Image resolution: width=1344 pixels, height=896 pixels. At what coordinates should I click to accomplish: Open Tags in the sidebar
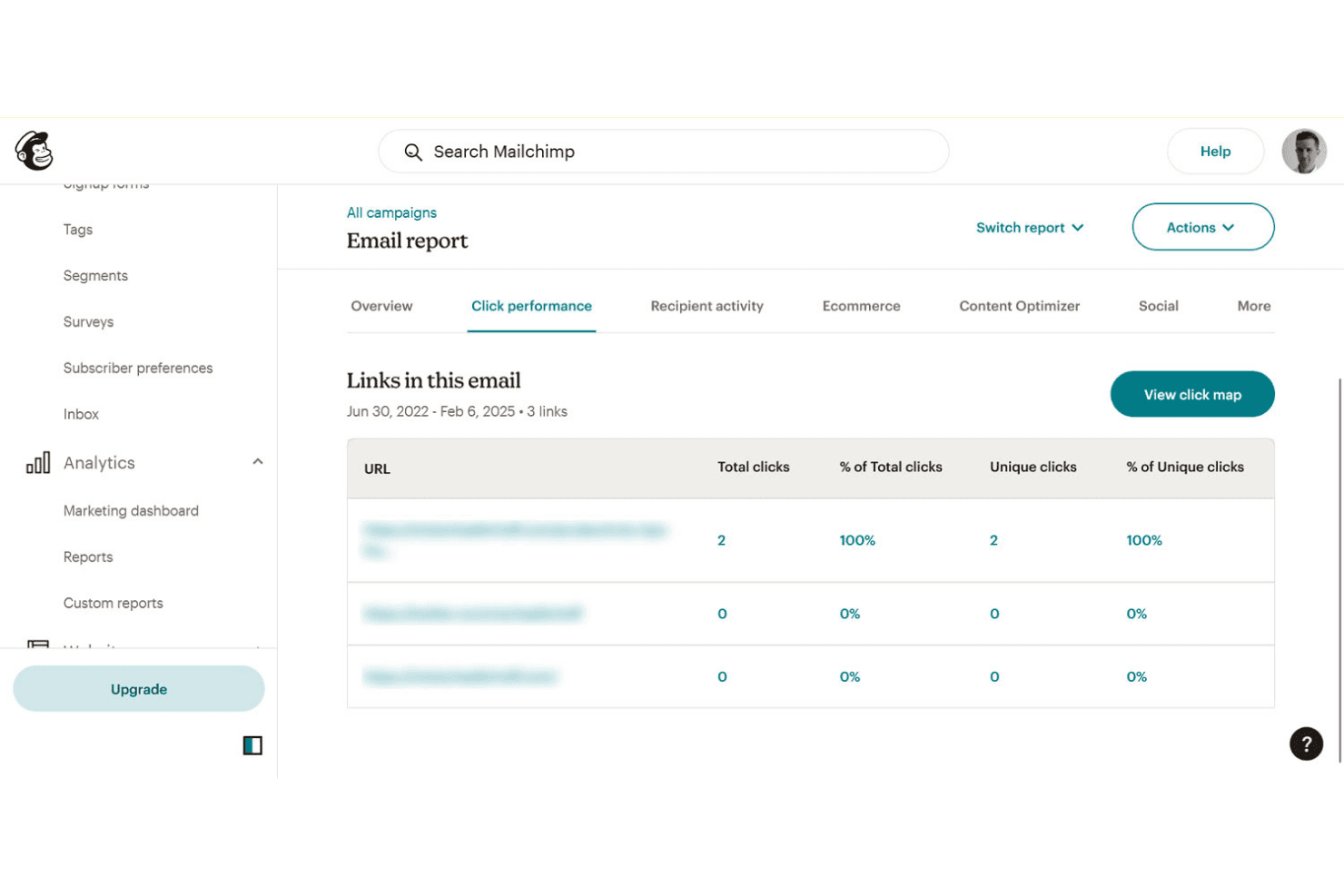tap(78, 230)
